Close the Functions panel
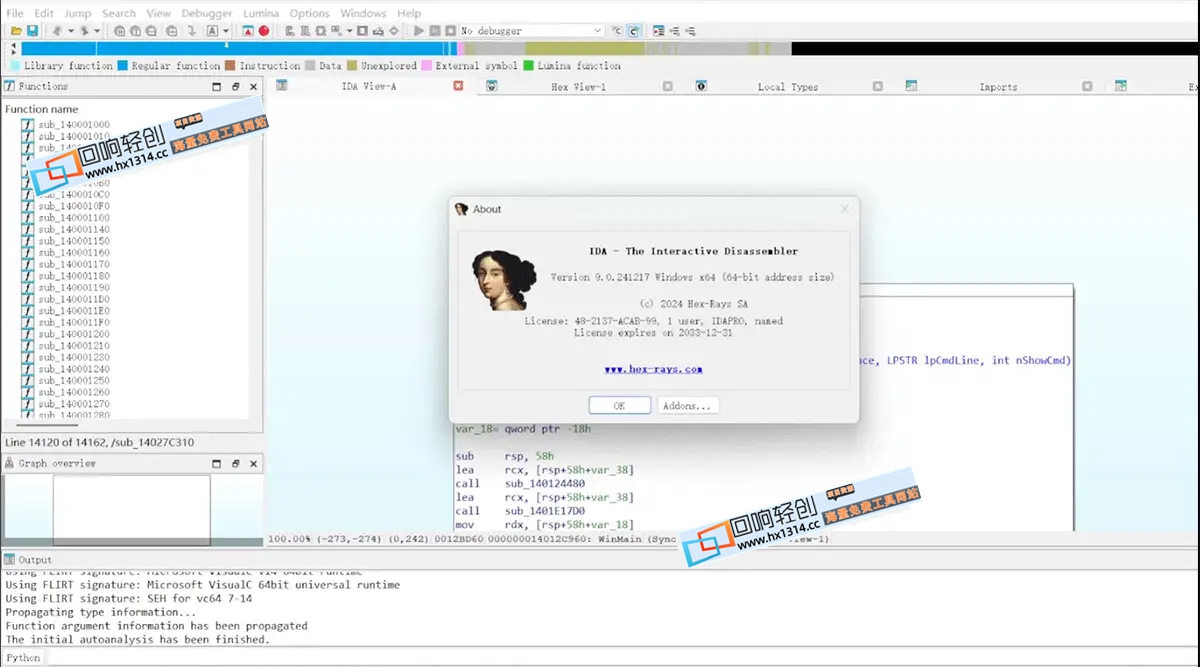The image size is (1200, 667). [253, 87]
